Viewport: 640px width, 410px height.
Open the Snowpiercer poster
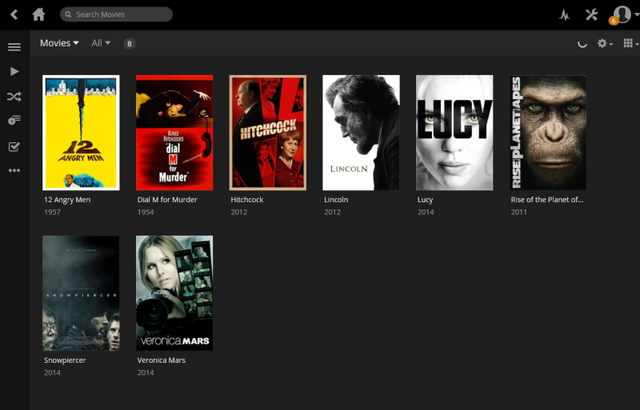pos(81,293)
